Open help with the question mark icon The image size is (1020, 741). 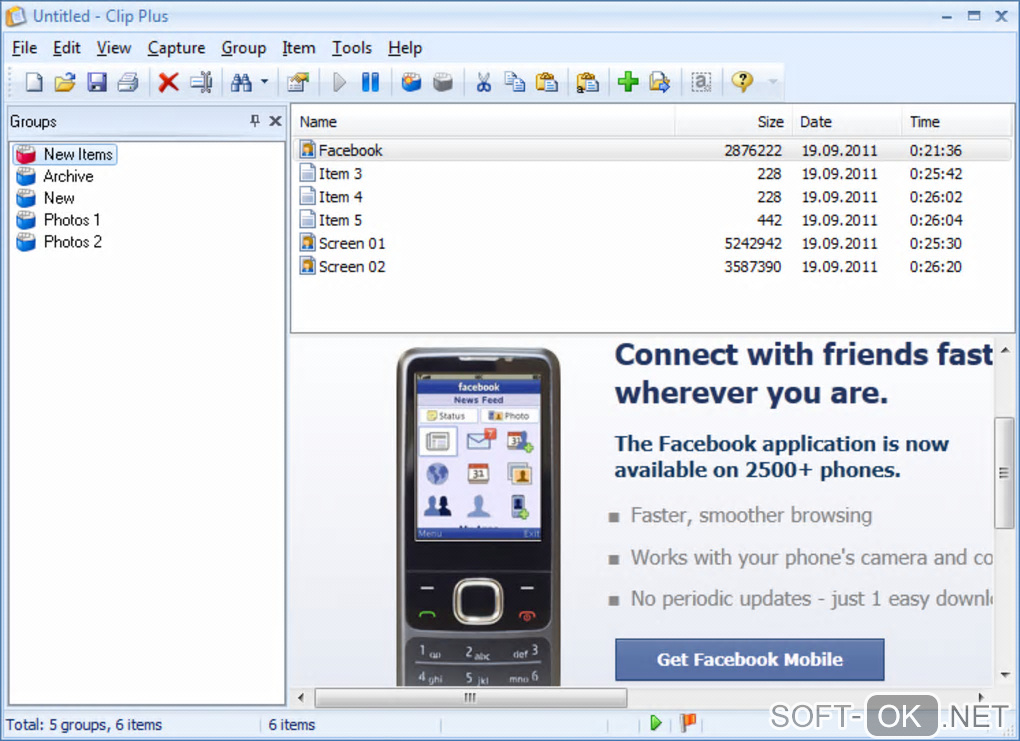pos(742,82)
